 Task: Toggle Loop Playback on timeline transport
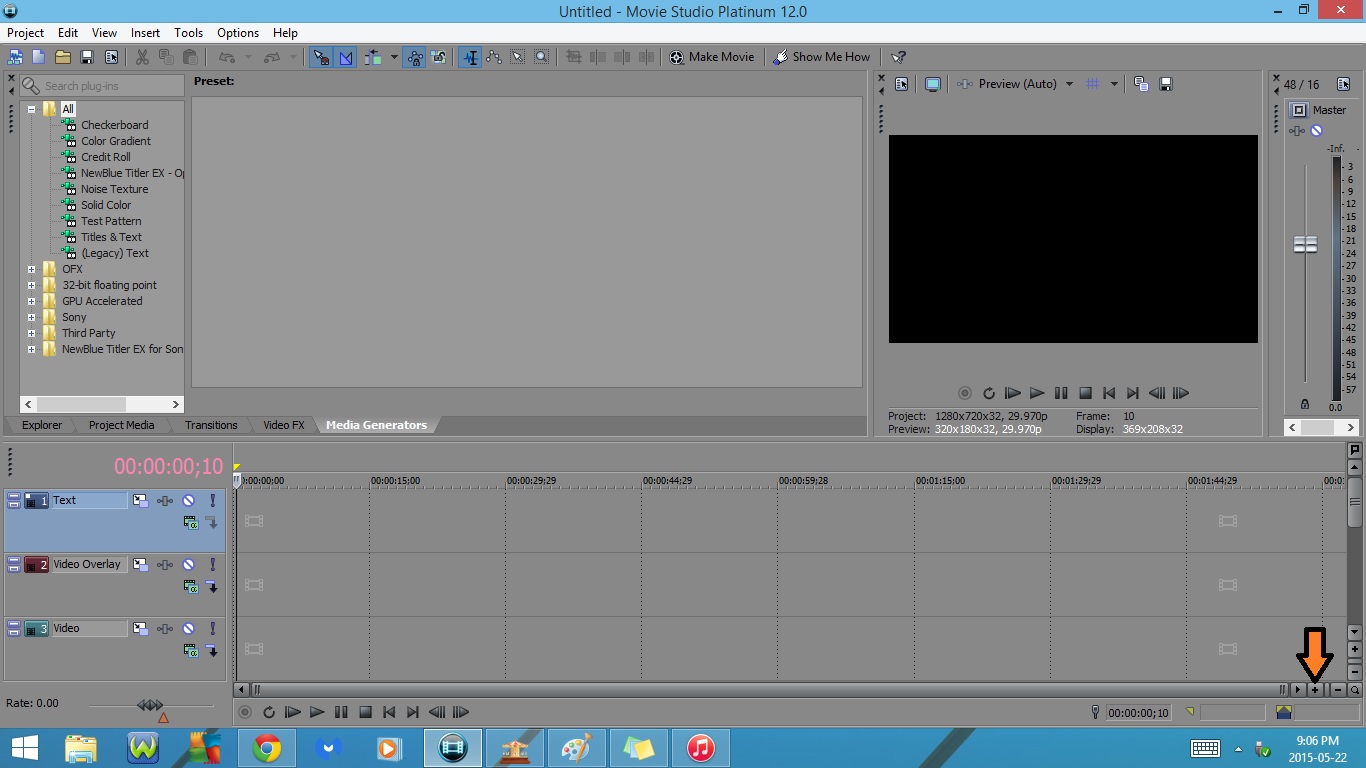pyautogui.click(x=269, y=712)
